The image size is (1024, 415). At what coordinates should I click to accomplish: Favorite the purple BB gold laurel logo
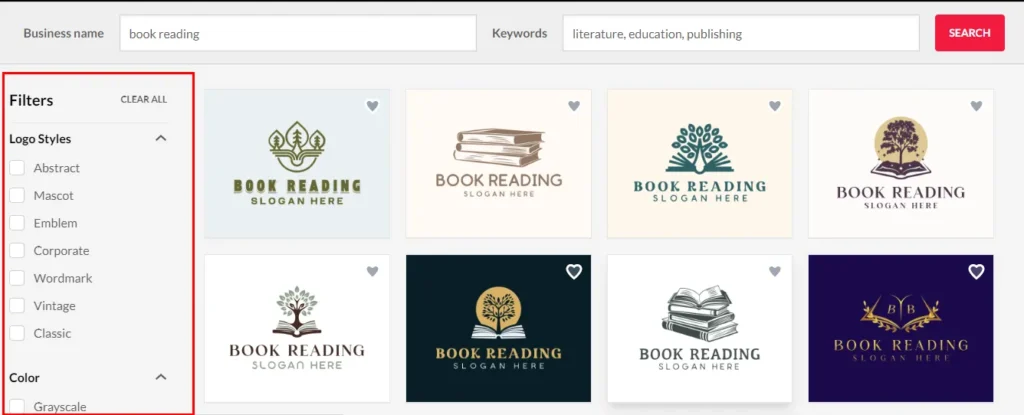click(976, 271)
